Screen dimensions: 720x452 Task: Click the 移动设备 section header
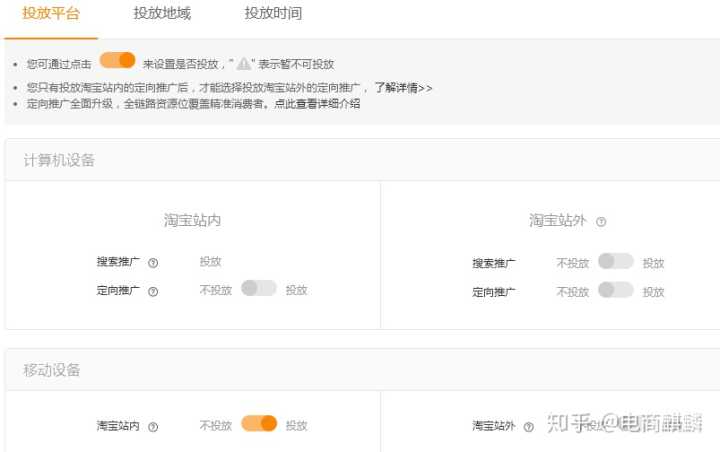52,370
